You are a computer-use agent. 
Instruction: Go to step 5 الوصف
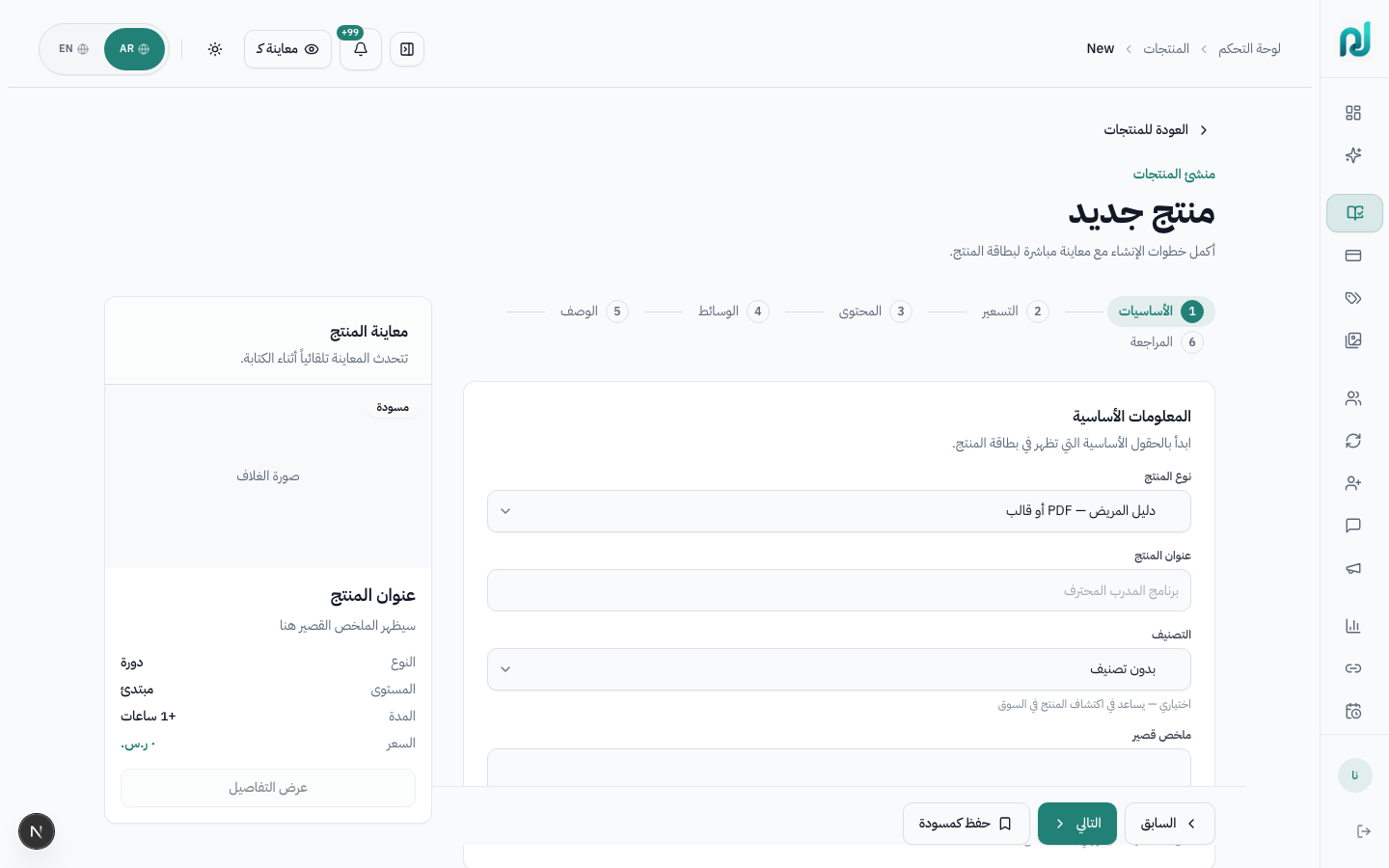[x=594, y=312]
